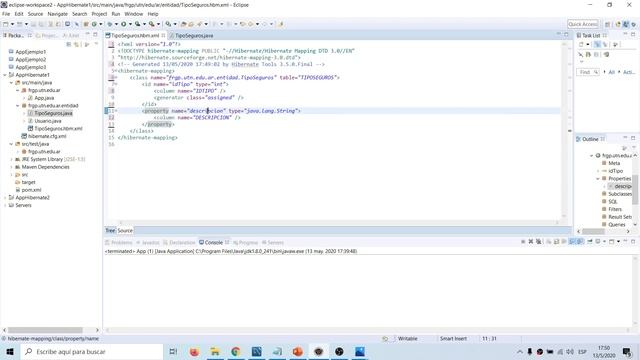Collapse frgp.utn.edu.ar.entidad package
Screen dimensions: 640x360
point(18,105)
